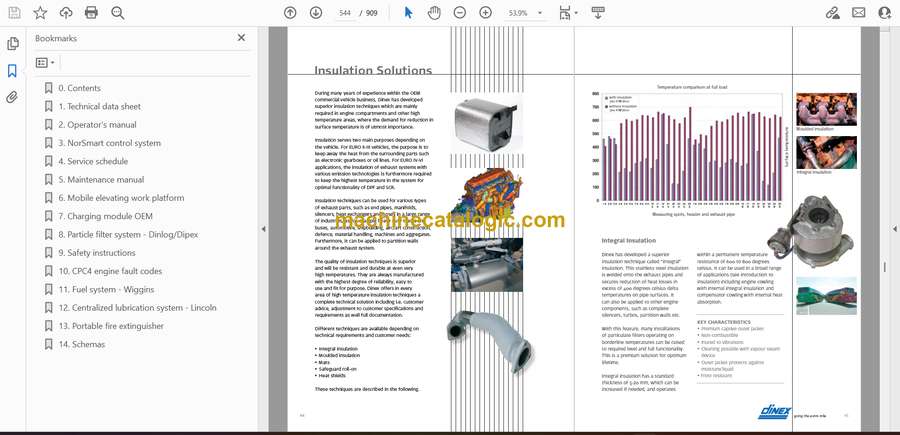
Task: Open bookmark '9. Safety instructions'
Action: pyautogui.click(x=97, y=253)
